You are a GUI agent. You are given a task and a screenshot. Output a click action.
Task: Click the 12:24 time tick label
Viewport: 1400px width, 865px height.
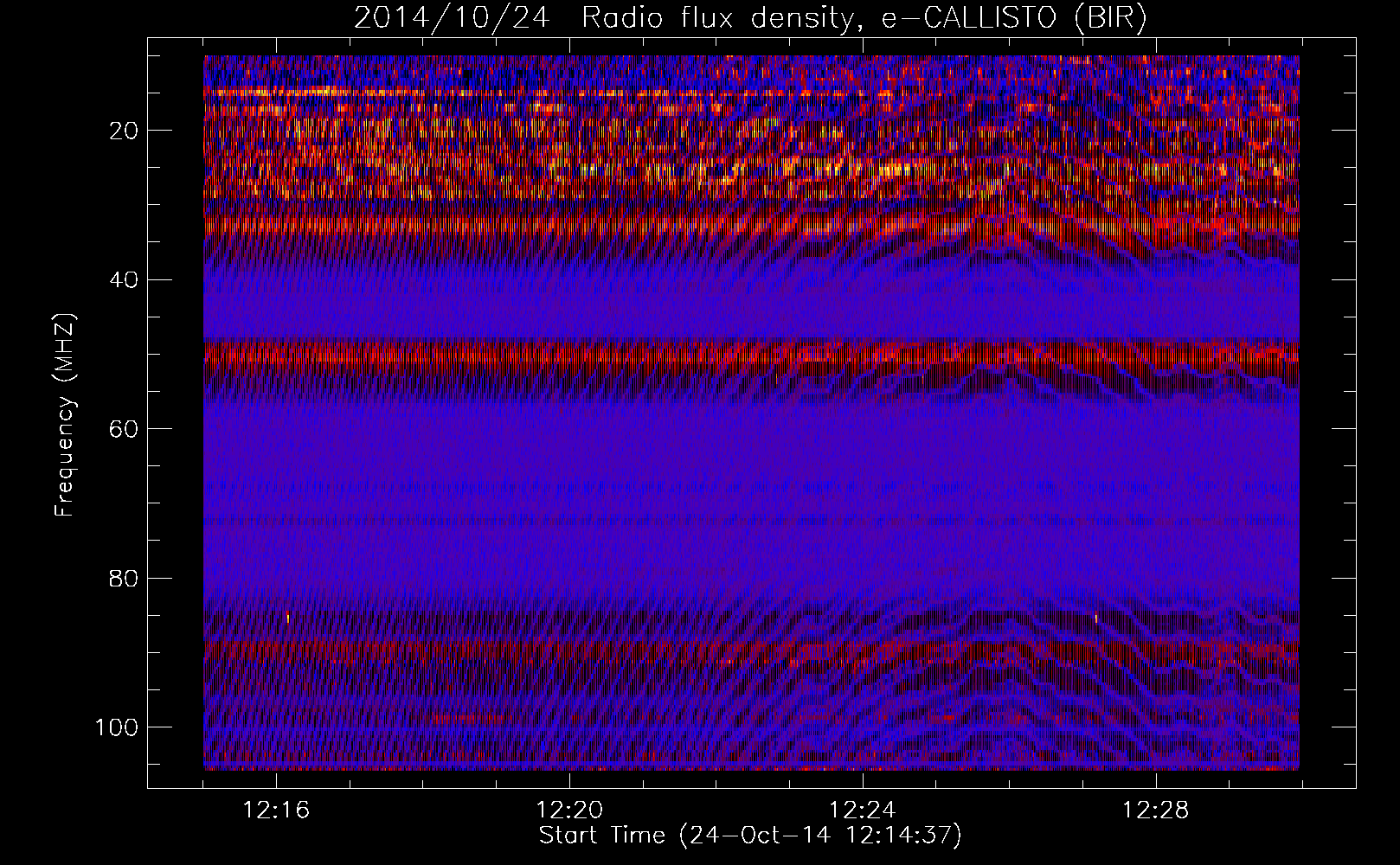tap(863, 811)
